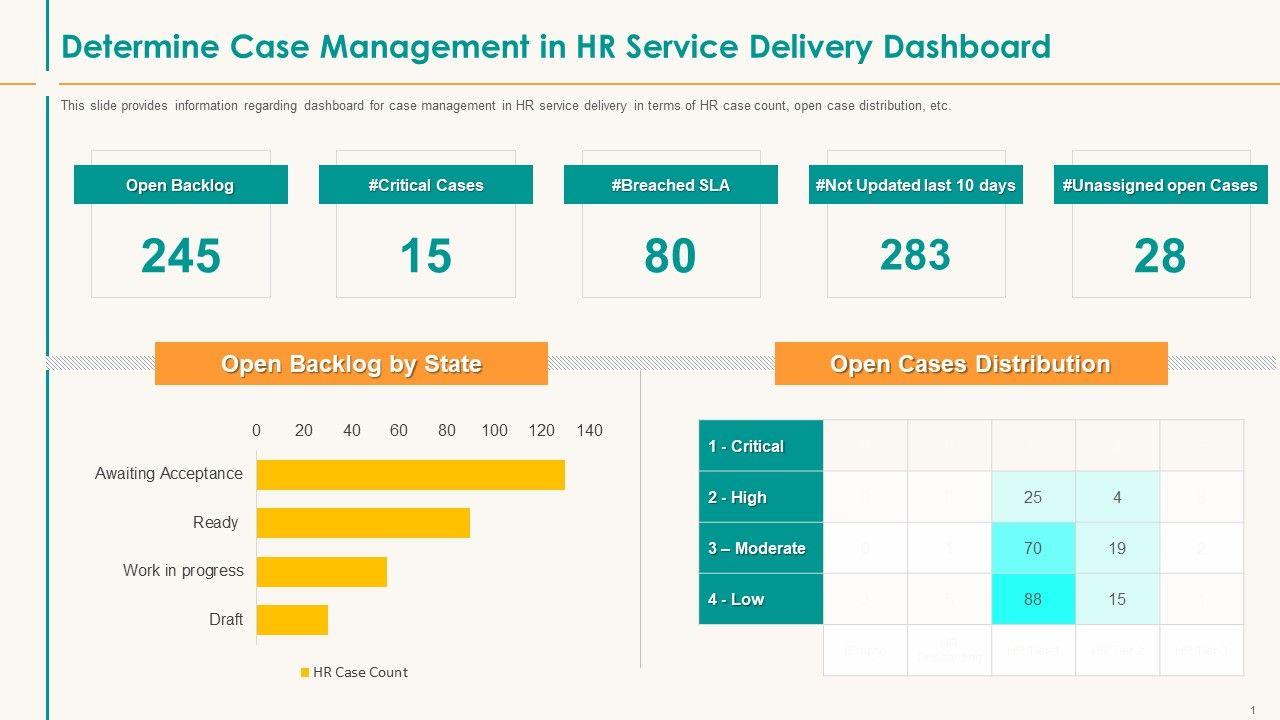Click the Open Backlog header tile
The image size is (1280, 720).
click(x=180, y=185)
